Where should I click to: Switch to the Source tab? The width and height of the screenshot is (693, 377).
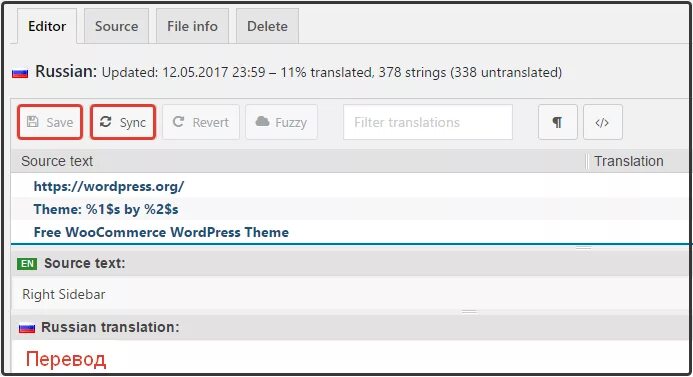click(x=117, y=26)
